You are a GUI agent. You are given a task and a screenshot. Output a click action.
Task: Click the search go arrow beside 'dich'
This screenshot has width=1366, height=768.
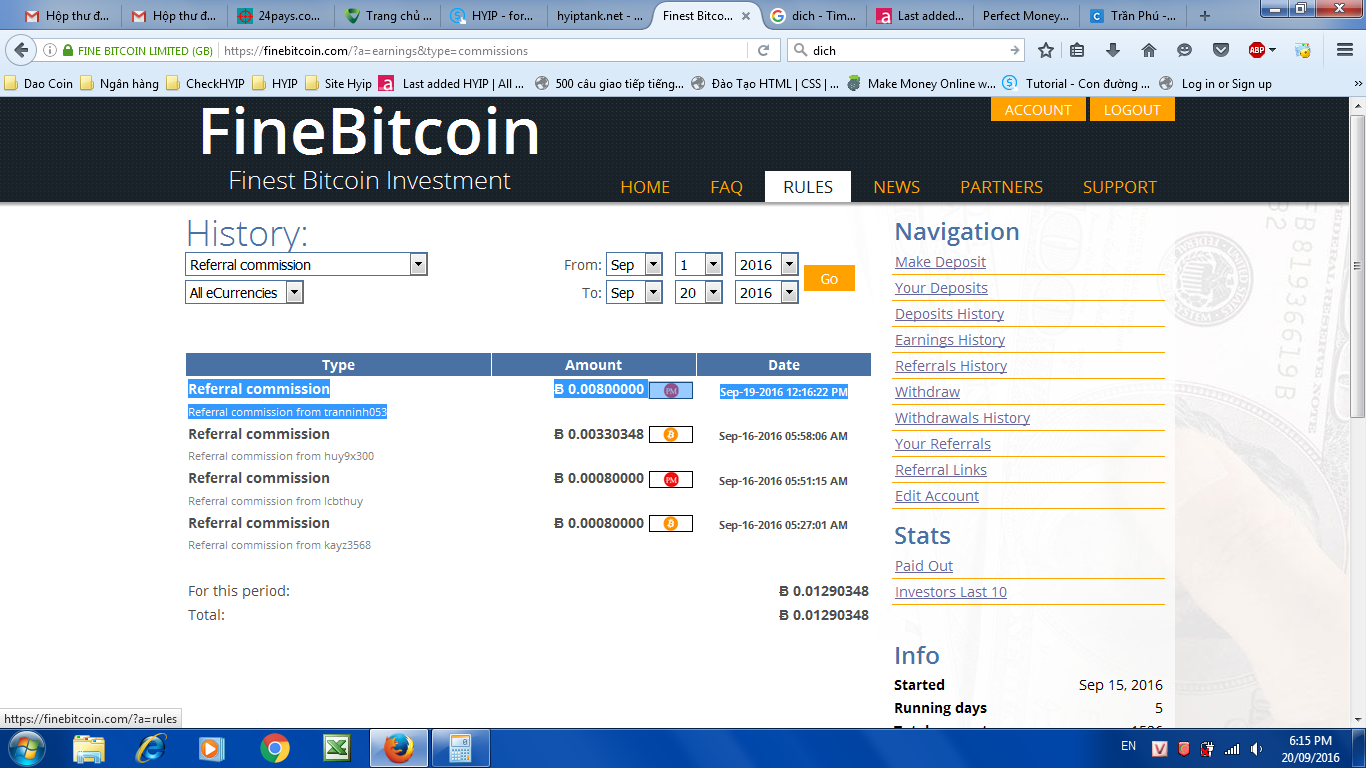pyautogui.click(x=1015, y=50)
